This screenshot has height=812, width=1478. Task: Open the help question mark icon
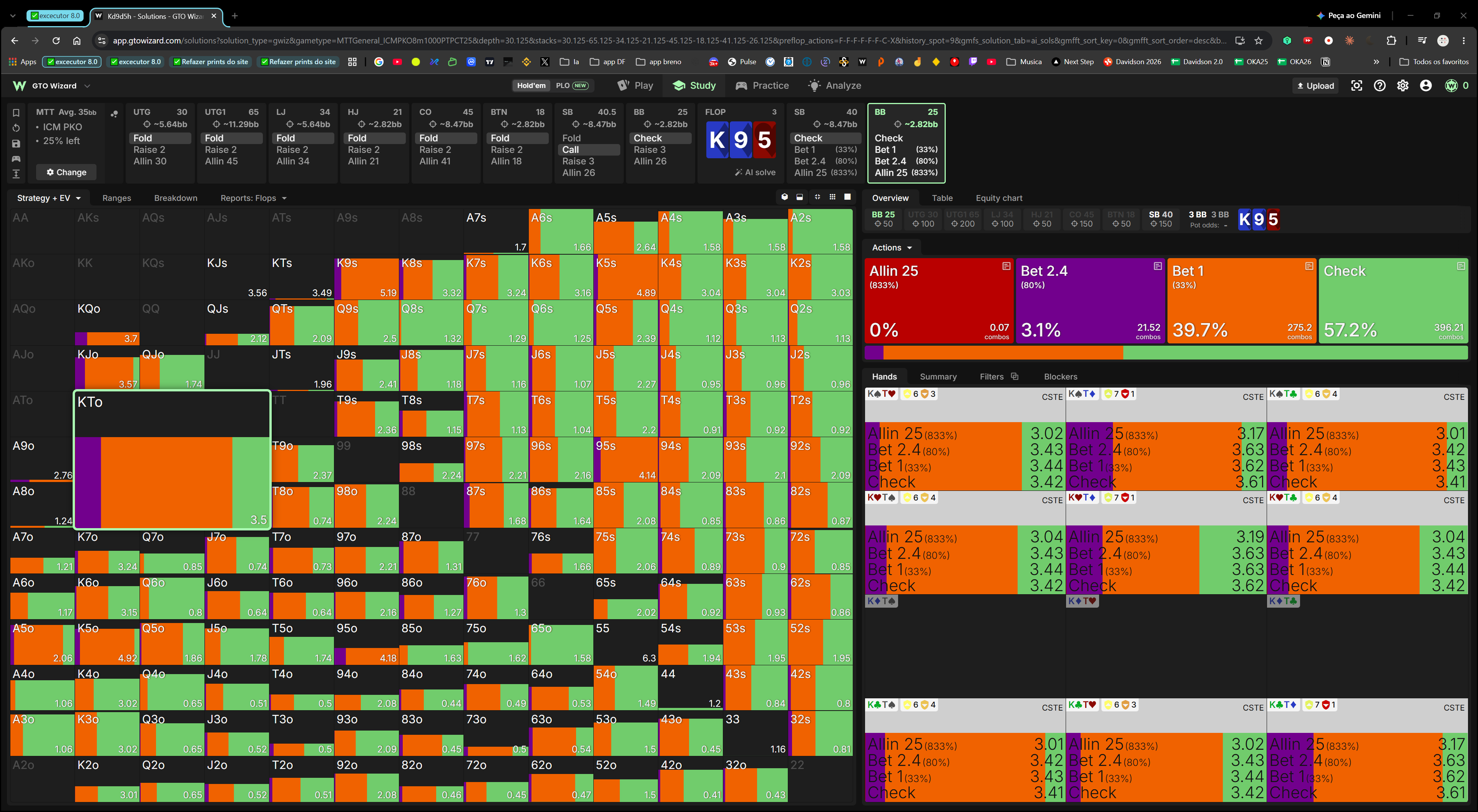point(1379,85)
